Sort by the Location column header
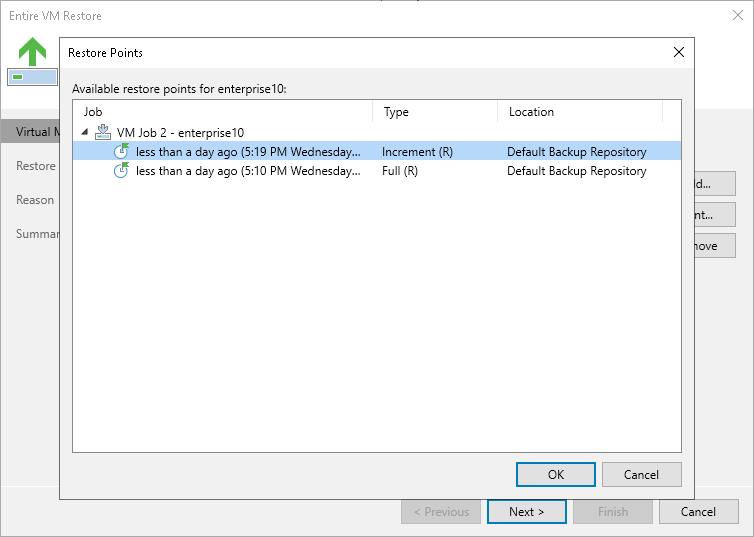 pyautogui.click(x=580, y=112)
